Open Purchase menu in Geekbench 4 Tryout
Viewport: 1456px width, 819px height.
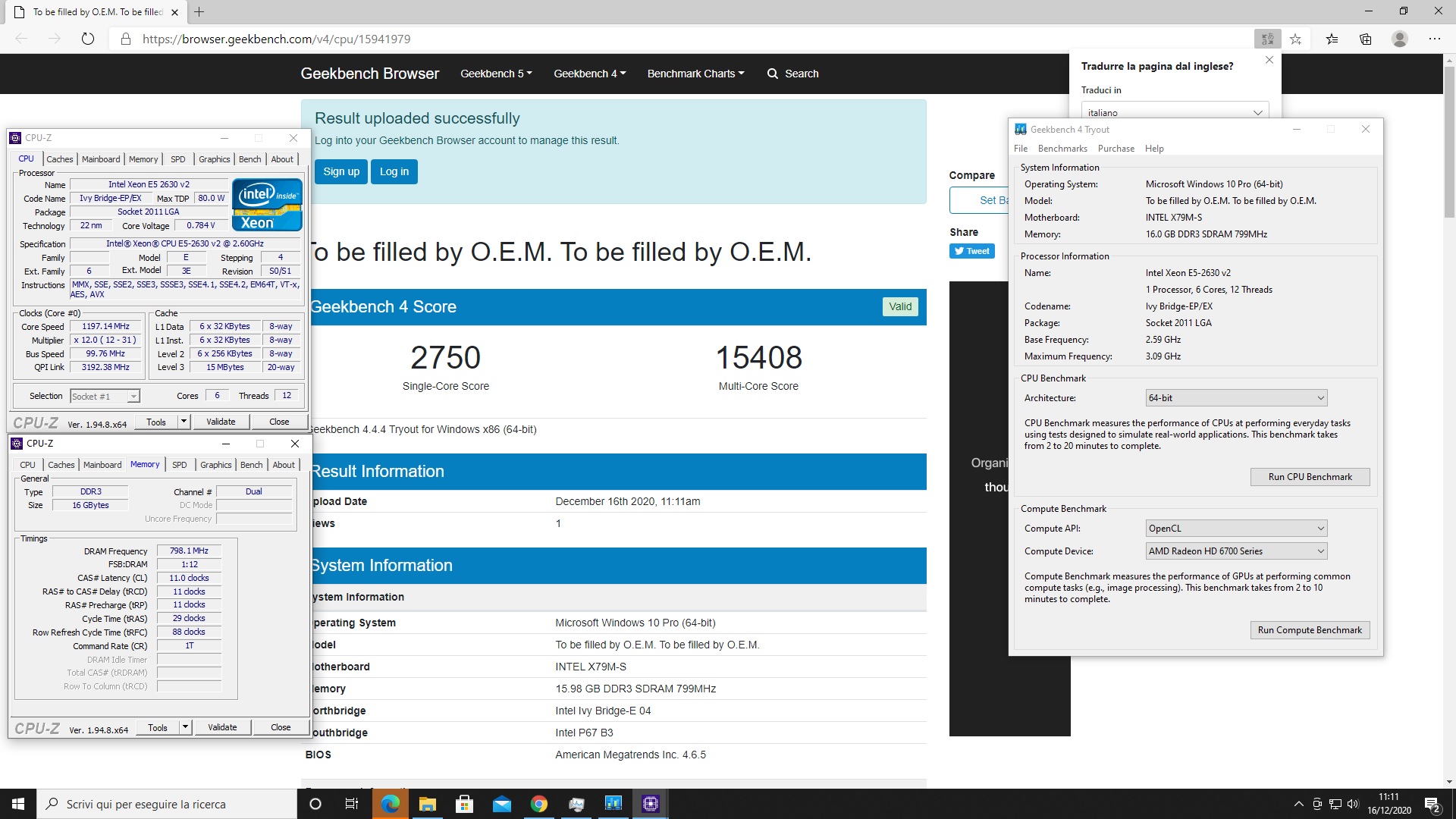tap(1116, 149)
